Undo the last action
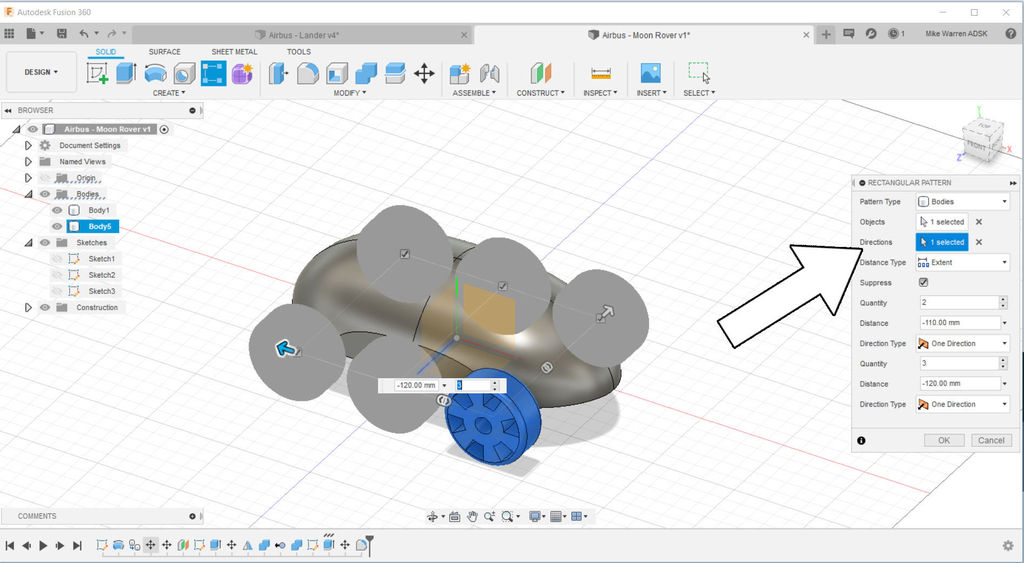1024x563 pixels. point(84,33)
